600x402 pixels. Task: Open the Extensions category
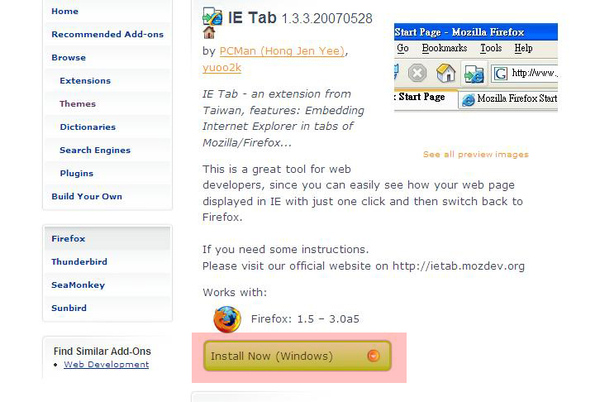(85, 81)
